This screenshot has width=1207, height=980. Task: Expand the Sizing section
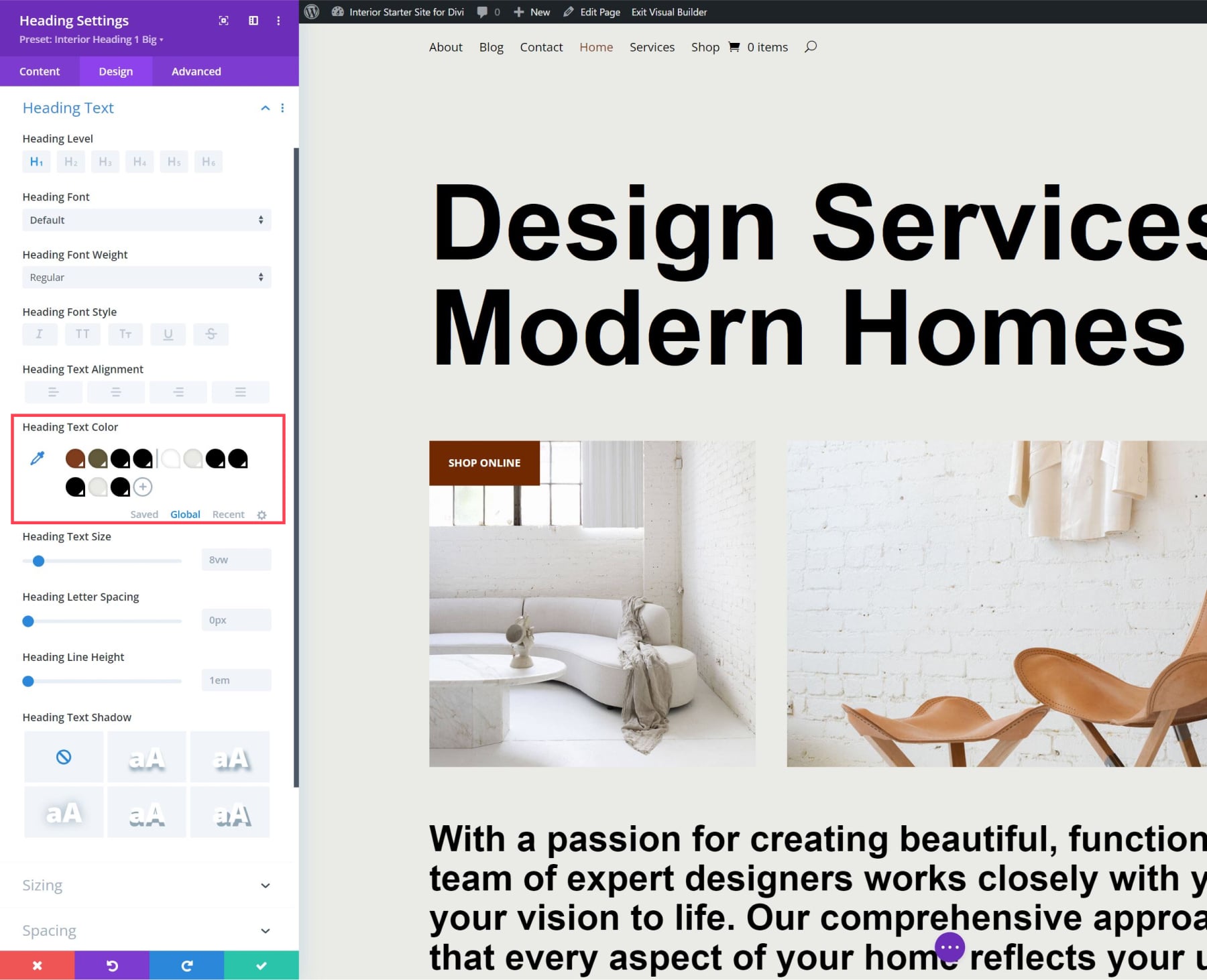pyautogui.click(x=146, y=885)
